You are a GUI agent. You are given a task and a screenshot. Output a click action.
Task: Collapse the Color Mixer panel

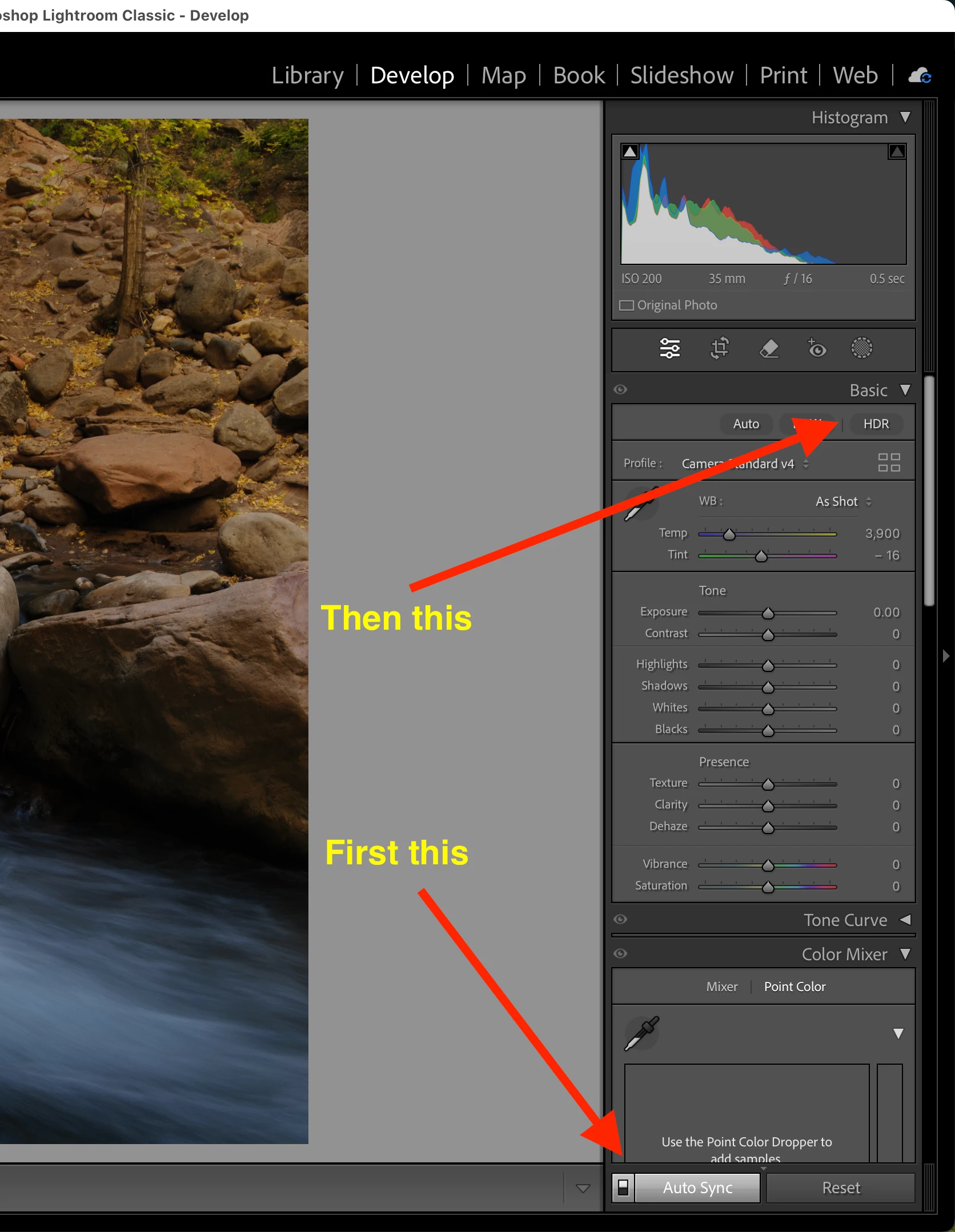point(905,954)
